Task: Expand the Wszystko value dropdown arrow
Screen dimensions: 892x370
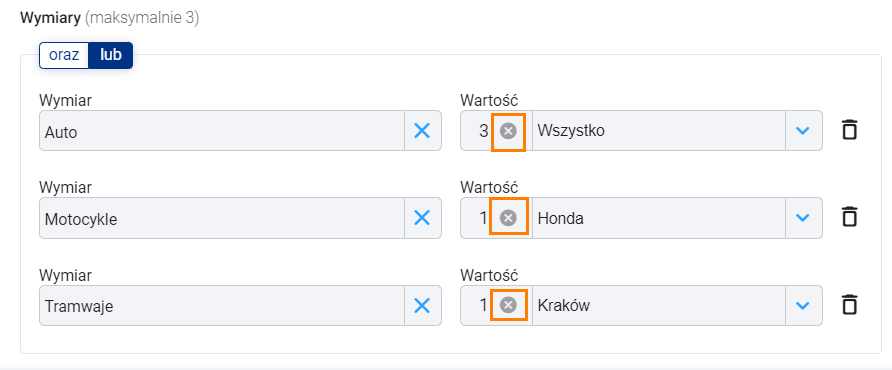Action: (803, 131)
